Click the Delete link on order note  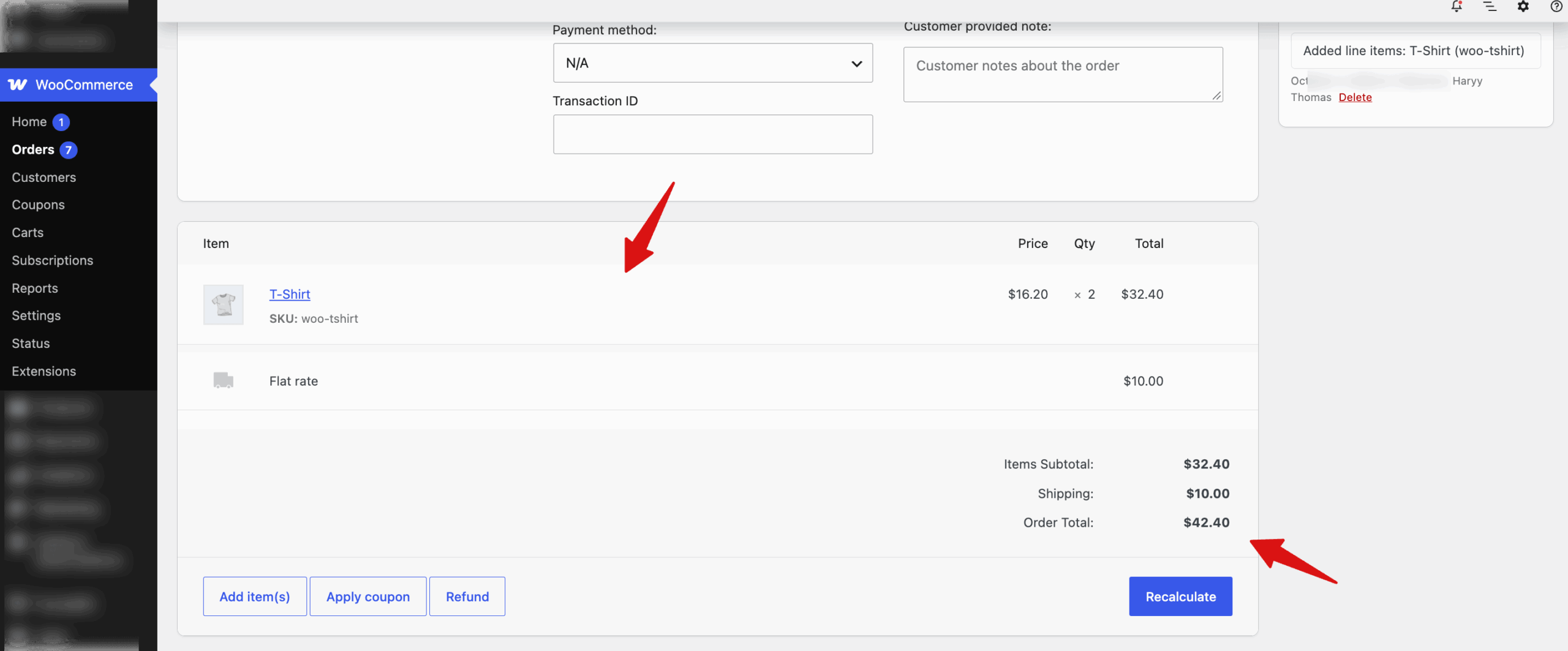pyautogui.click(x=1355, y=97)
